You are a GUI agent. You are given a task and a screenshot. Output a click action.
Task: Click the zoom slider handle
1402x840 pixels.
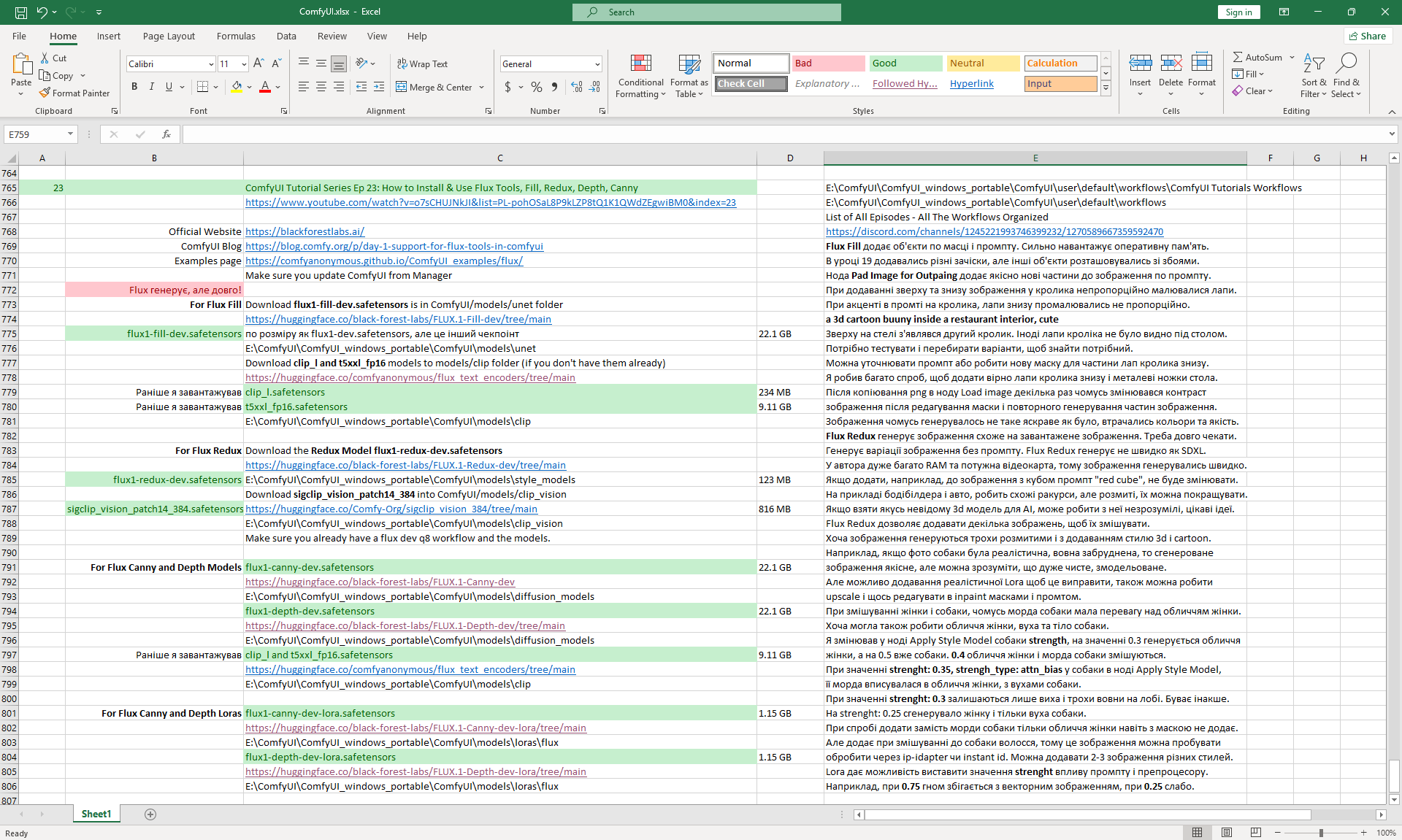[x=1321, y=833]
